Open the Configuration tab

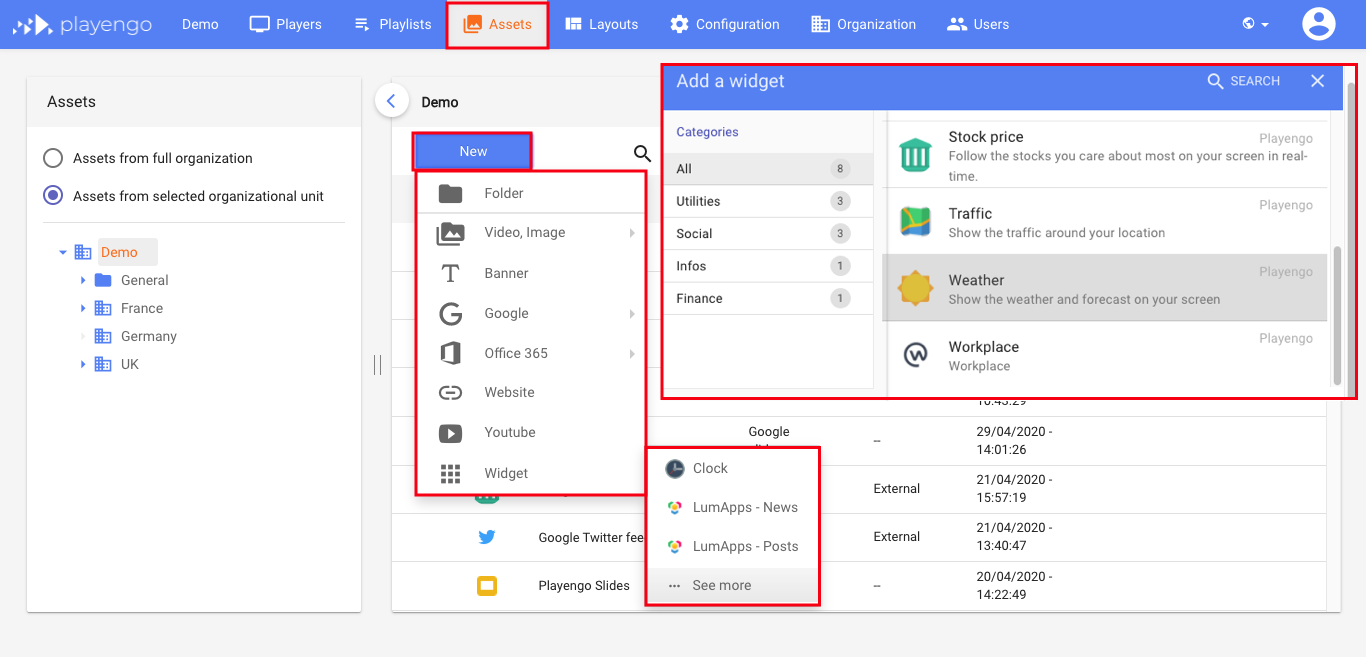(x=725, y=24)
